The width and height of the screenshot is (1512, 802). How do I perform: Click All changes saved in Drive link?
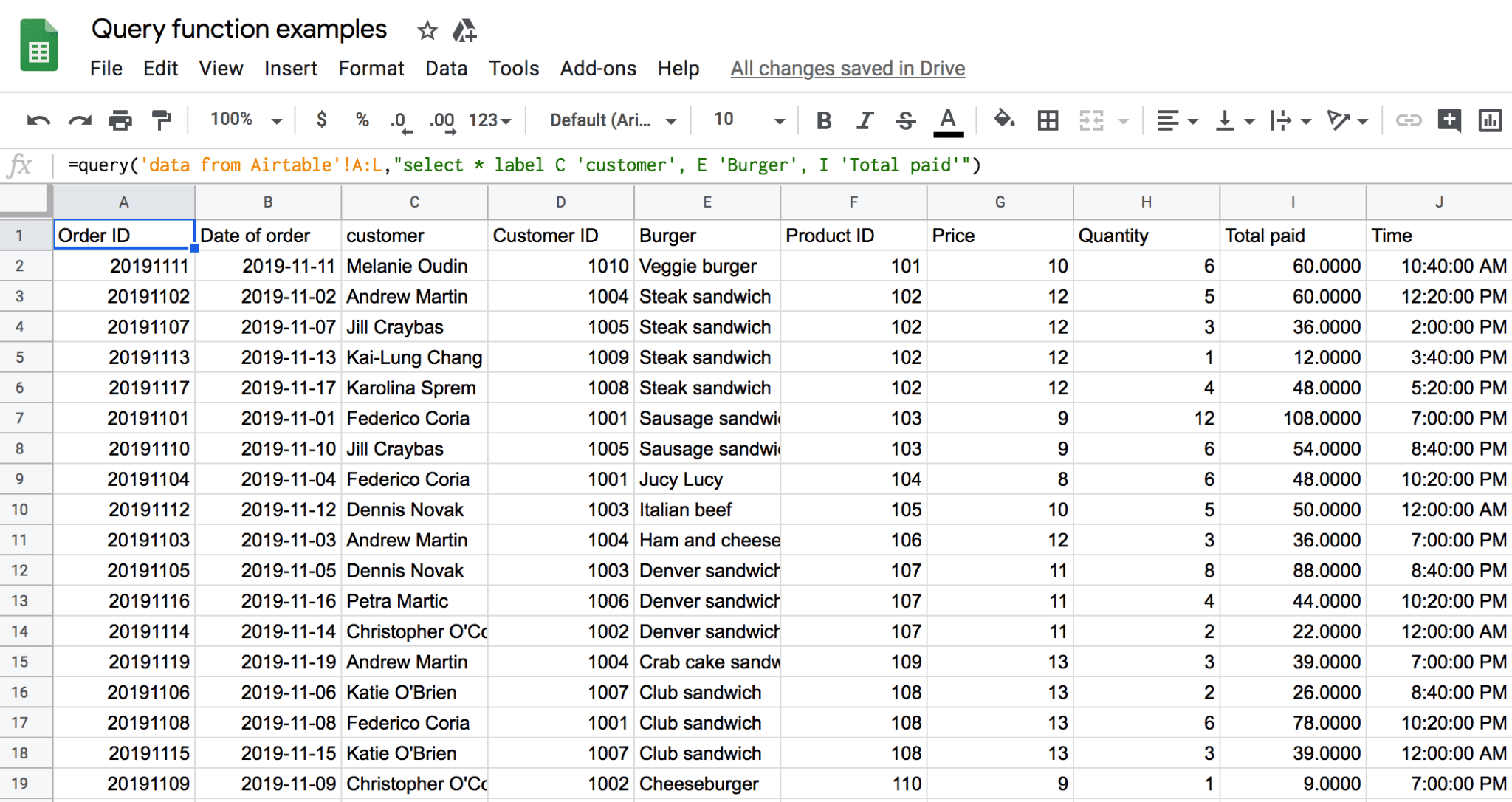(x=848, y=69)
